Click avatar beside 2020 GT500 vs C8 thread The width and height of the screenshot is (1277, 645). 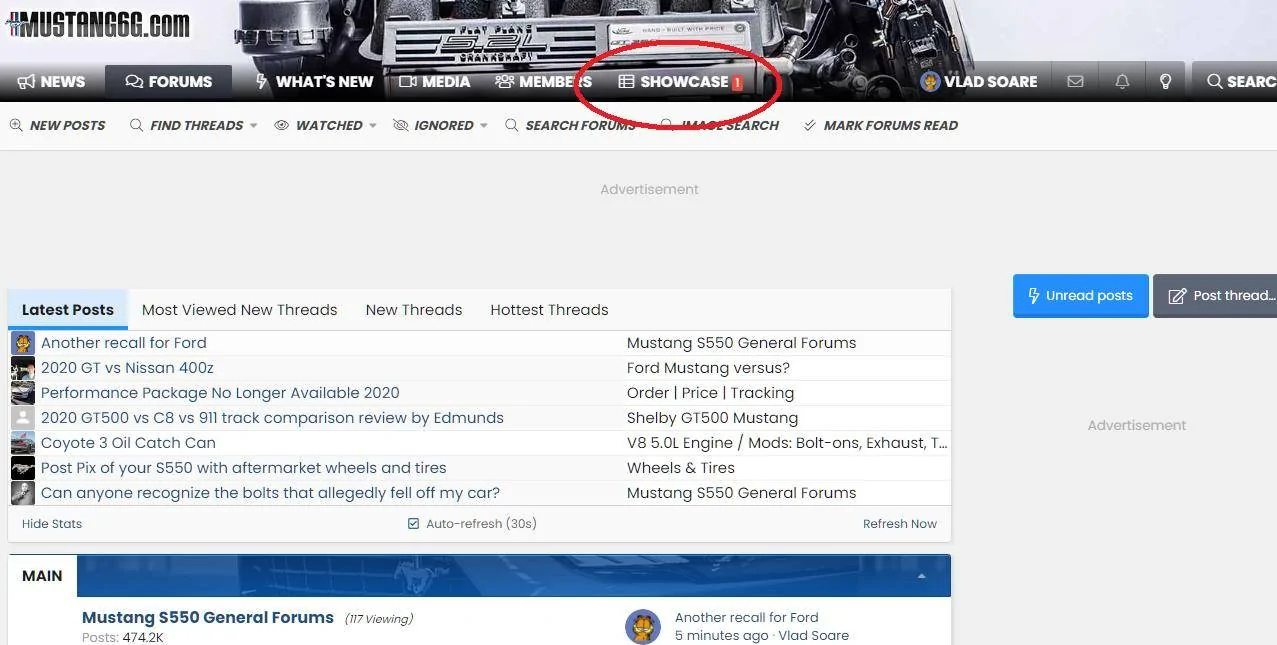[x=23, y=418]
